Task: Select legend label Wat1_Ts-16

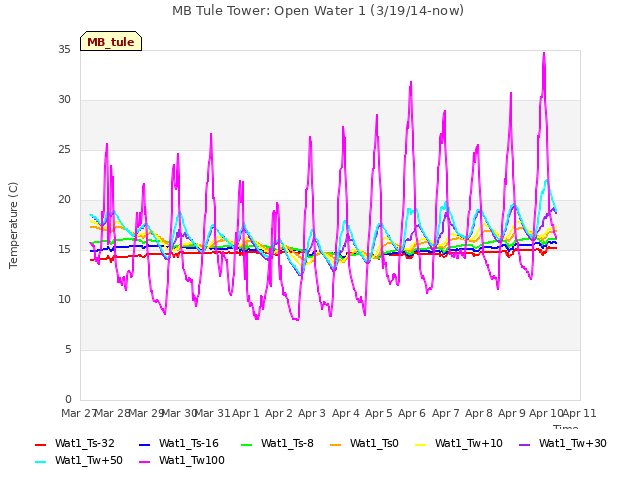Action: (x=189, y=444)
